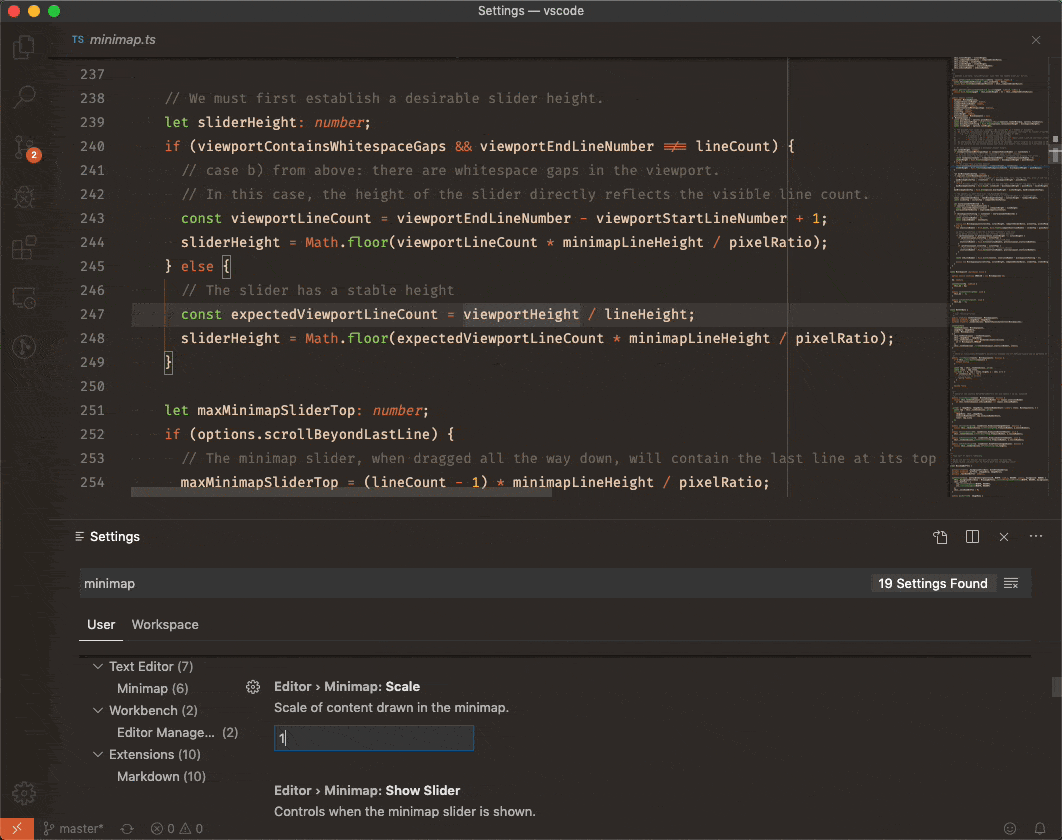Collapse the Workbench settings group

tap(98, 710)
